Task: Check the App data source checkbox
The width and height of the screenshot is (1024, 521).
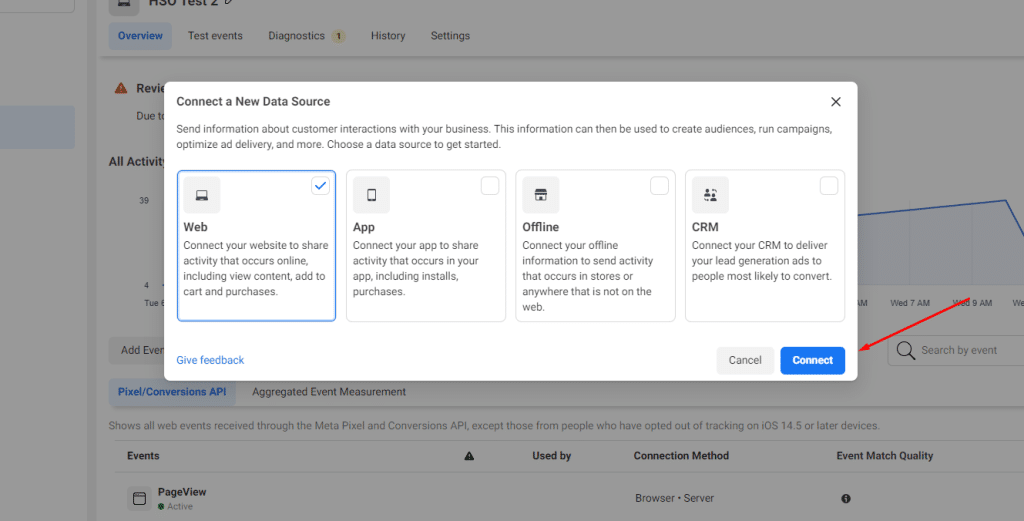Action: click(x=490, y=186)
